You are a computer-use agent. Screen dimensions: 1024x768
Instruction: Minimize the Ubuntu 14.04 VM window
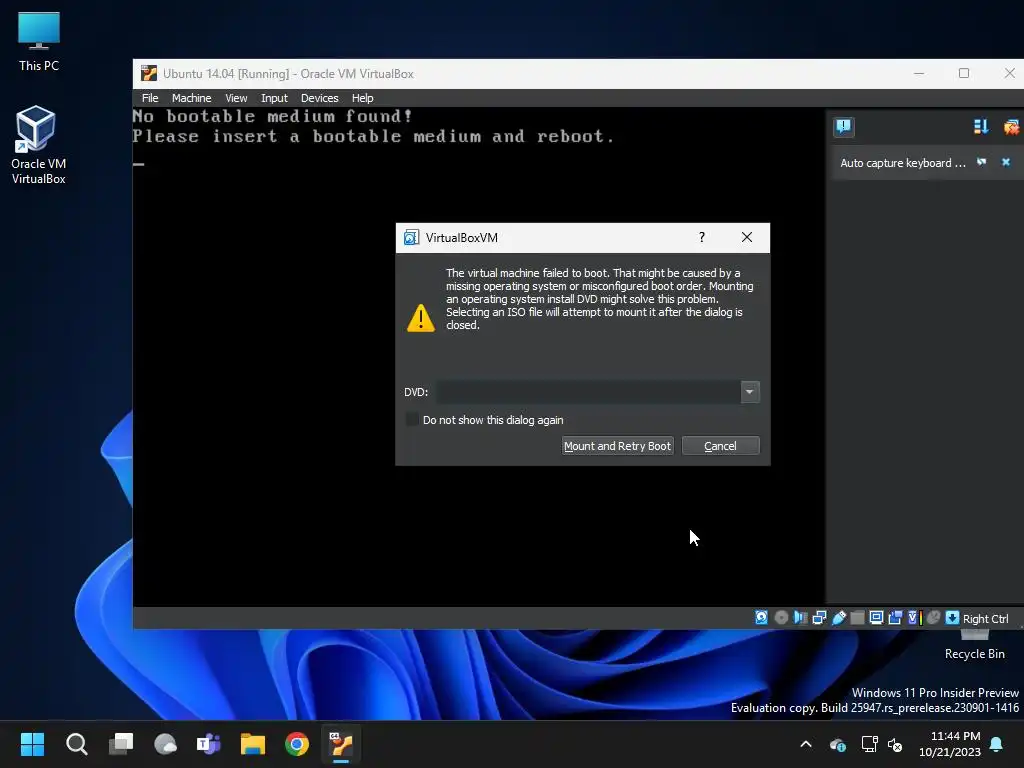click(919, 73)
